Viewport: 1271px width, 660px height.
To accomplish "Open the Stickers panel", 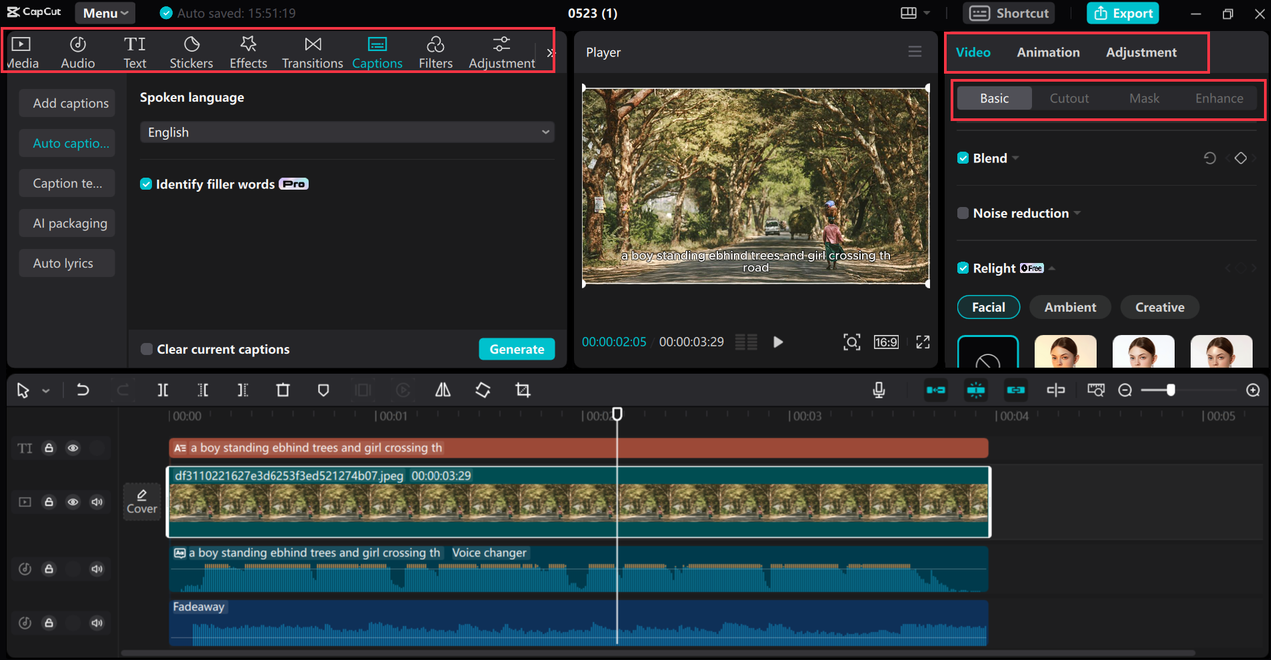I will click(x=191, y=52).
